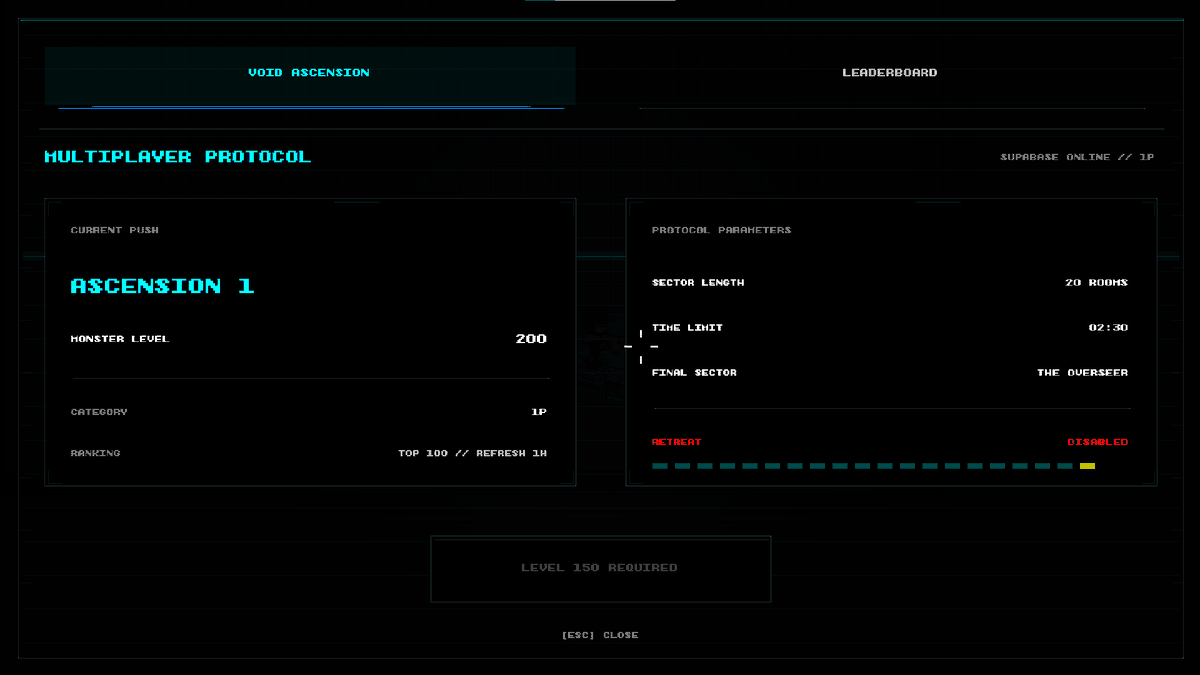Click the Protocol Parameters header
The height and width of the screenshot is (675, 1200).
point(722,230)
